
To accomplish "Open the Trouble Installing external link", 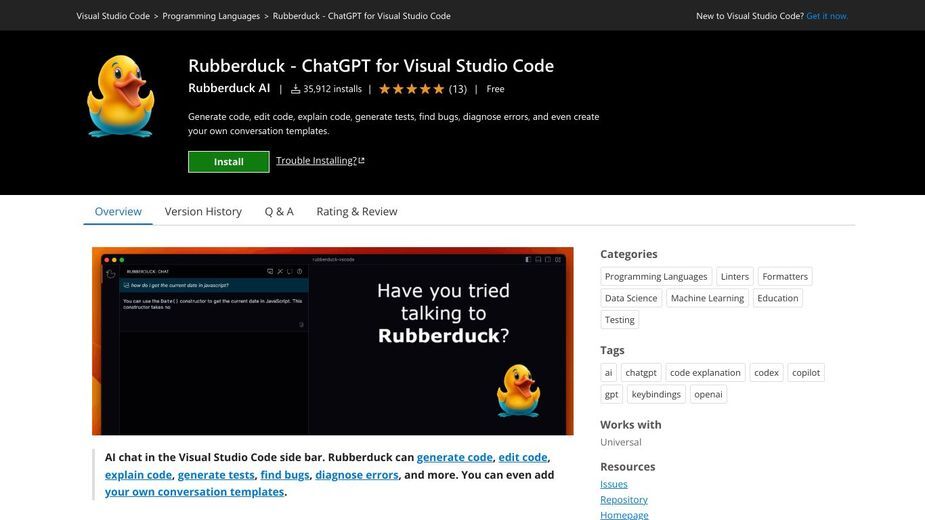I will click(x=320, y=161).
